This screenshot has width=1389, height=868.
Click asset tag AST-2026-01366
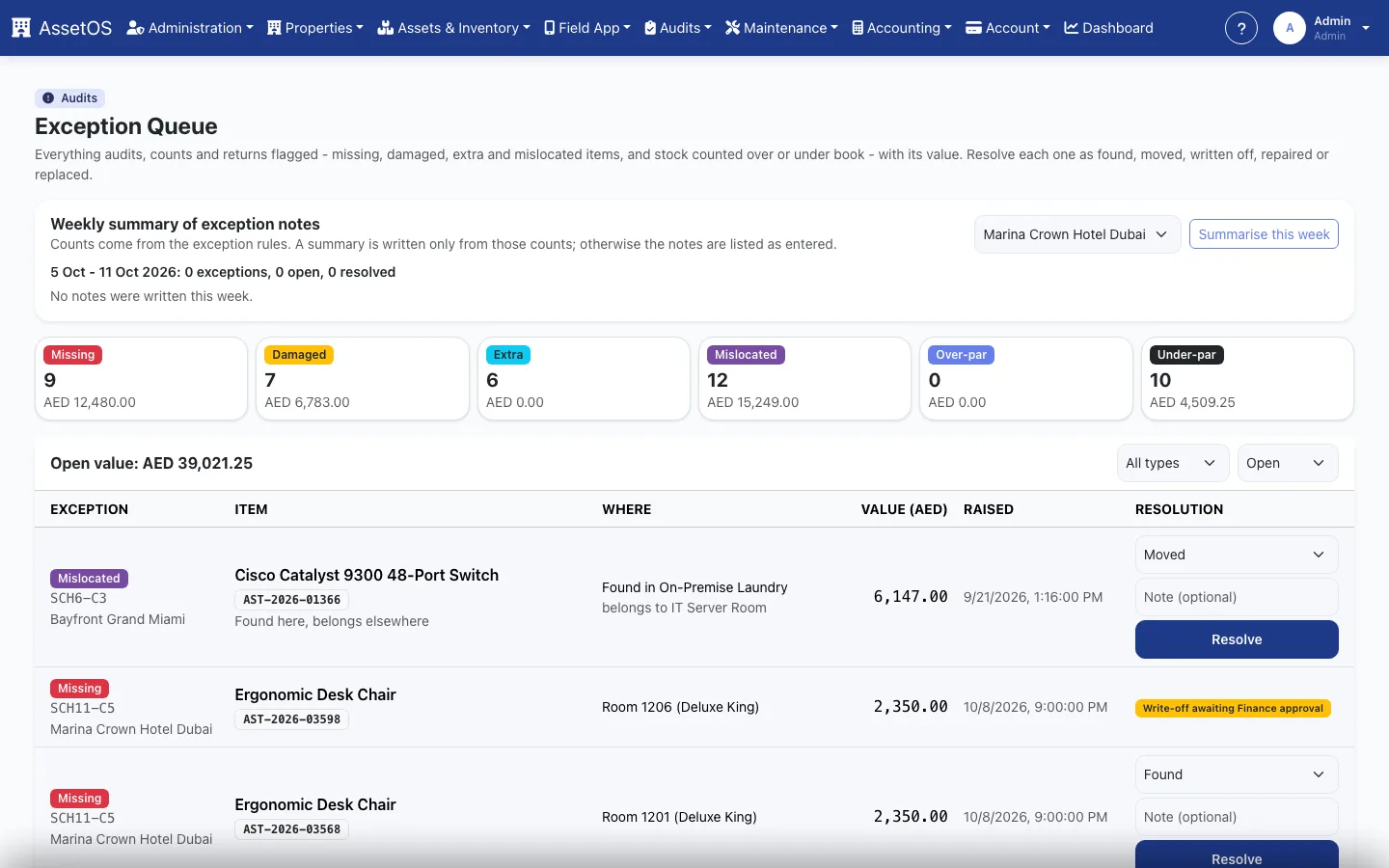point(291,600)
